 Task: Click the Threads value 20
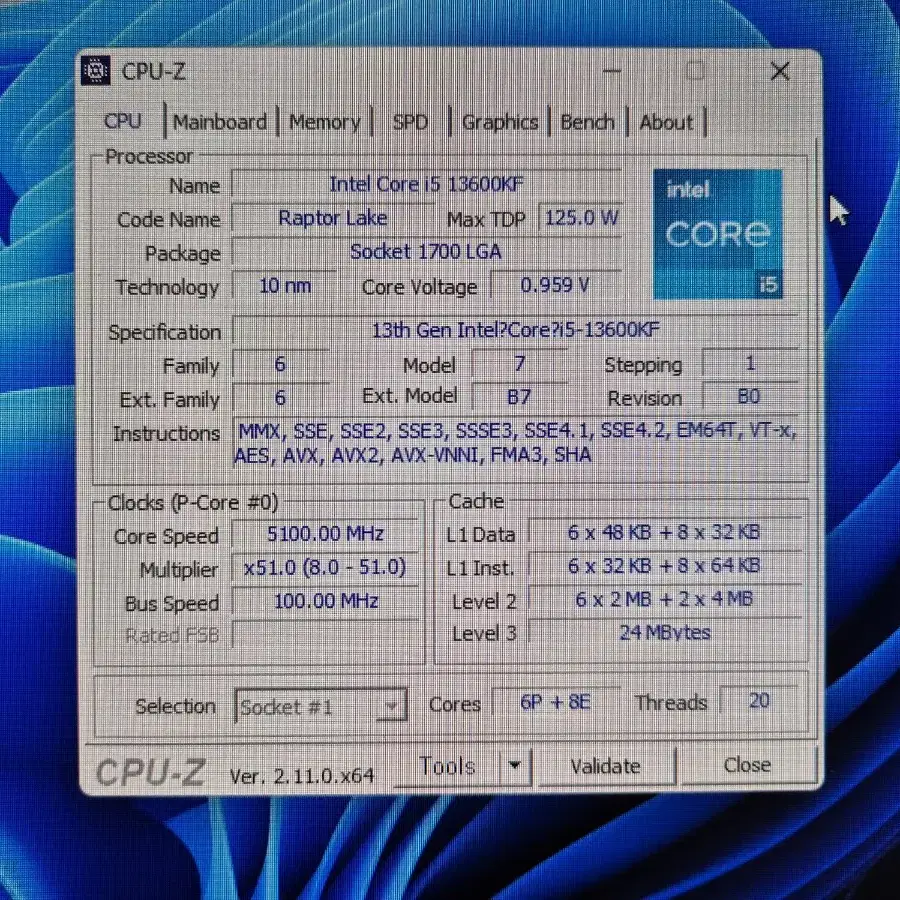[x=759, y=700]
